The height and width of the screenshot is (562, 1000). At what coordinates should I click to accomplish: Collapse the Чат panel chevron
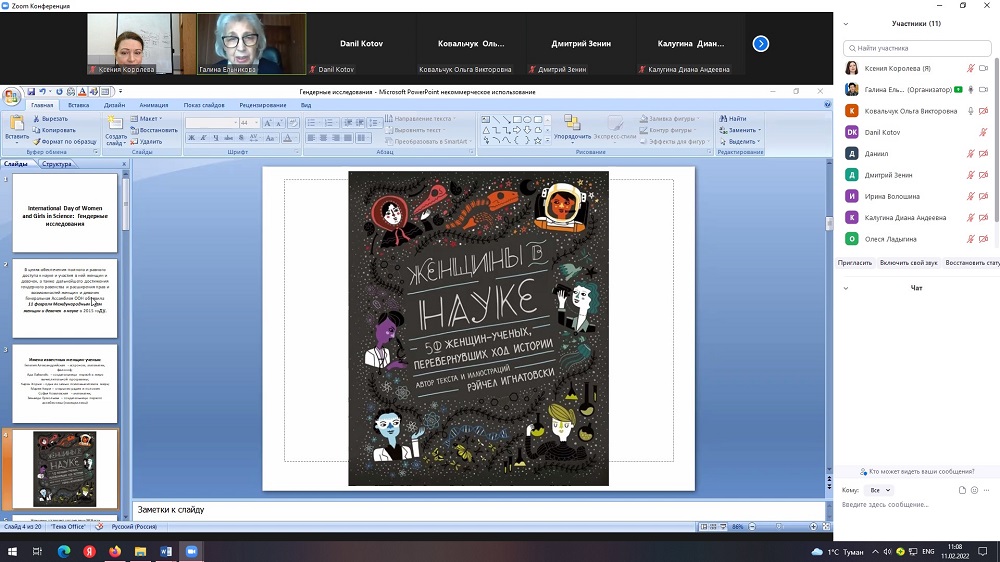[846, 288]
